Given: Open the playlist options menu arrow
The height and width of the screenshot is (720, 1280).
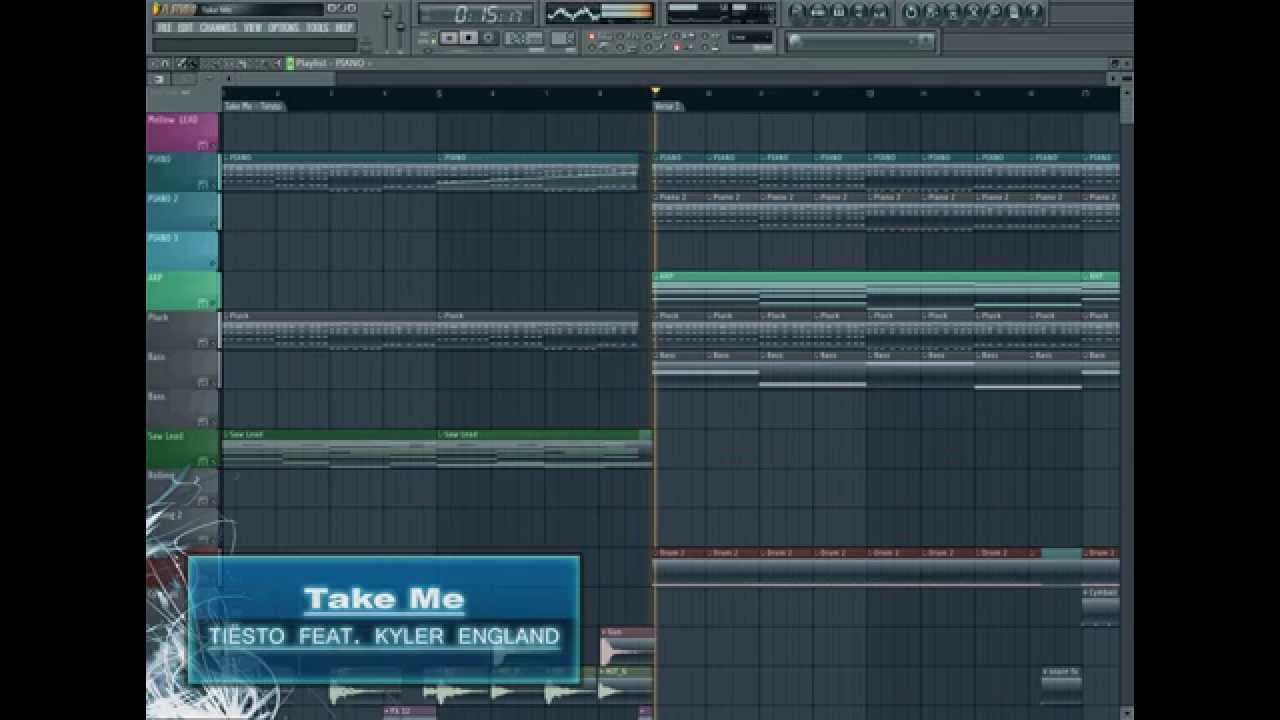Looking at the screenshot, I should click(154, 63).
